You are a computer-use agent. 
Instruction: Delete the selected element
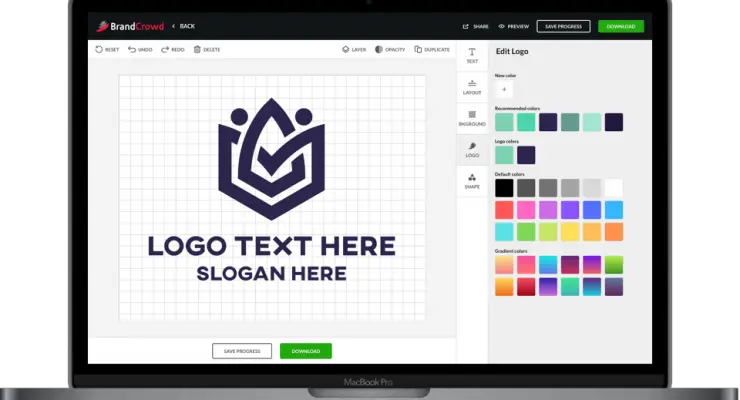[198, 49]
